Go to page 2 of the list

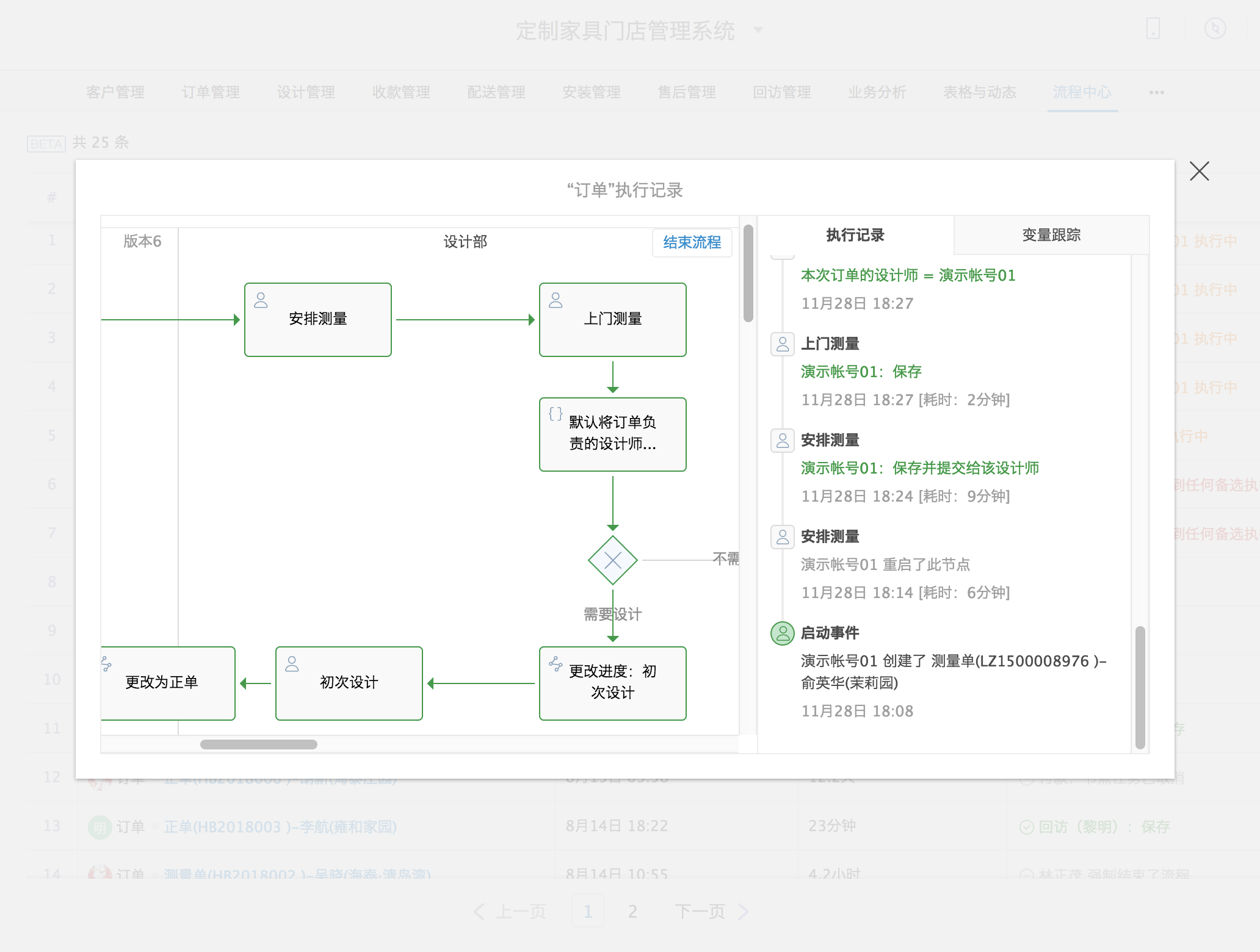[632, 911]
